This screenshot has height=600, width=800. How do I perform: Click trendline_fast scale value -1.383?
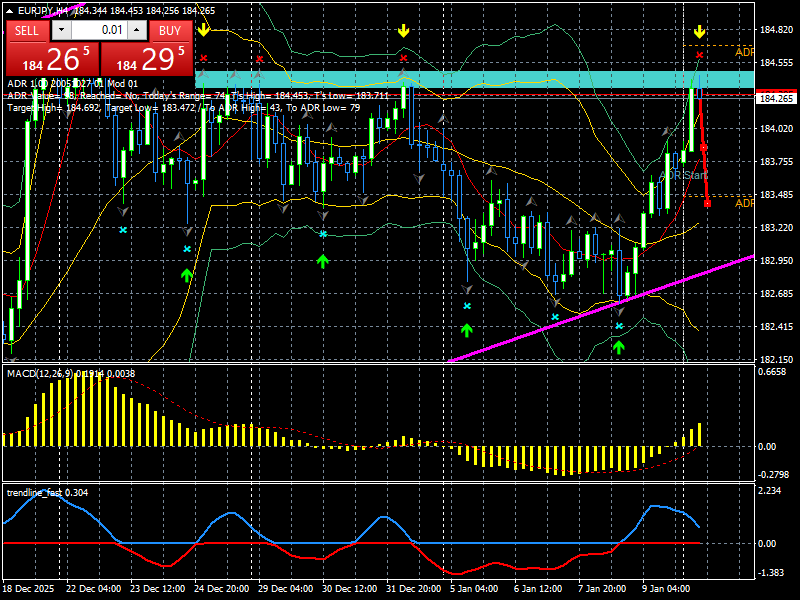[x=771, y=573]
